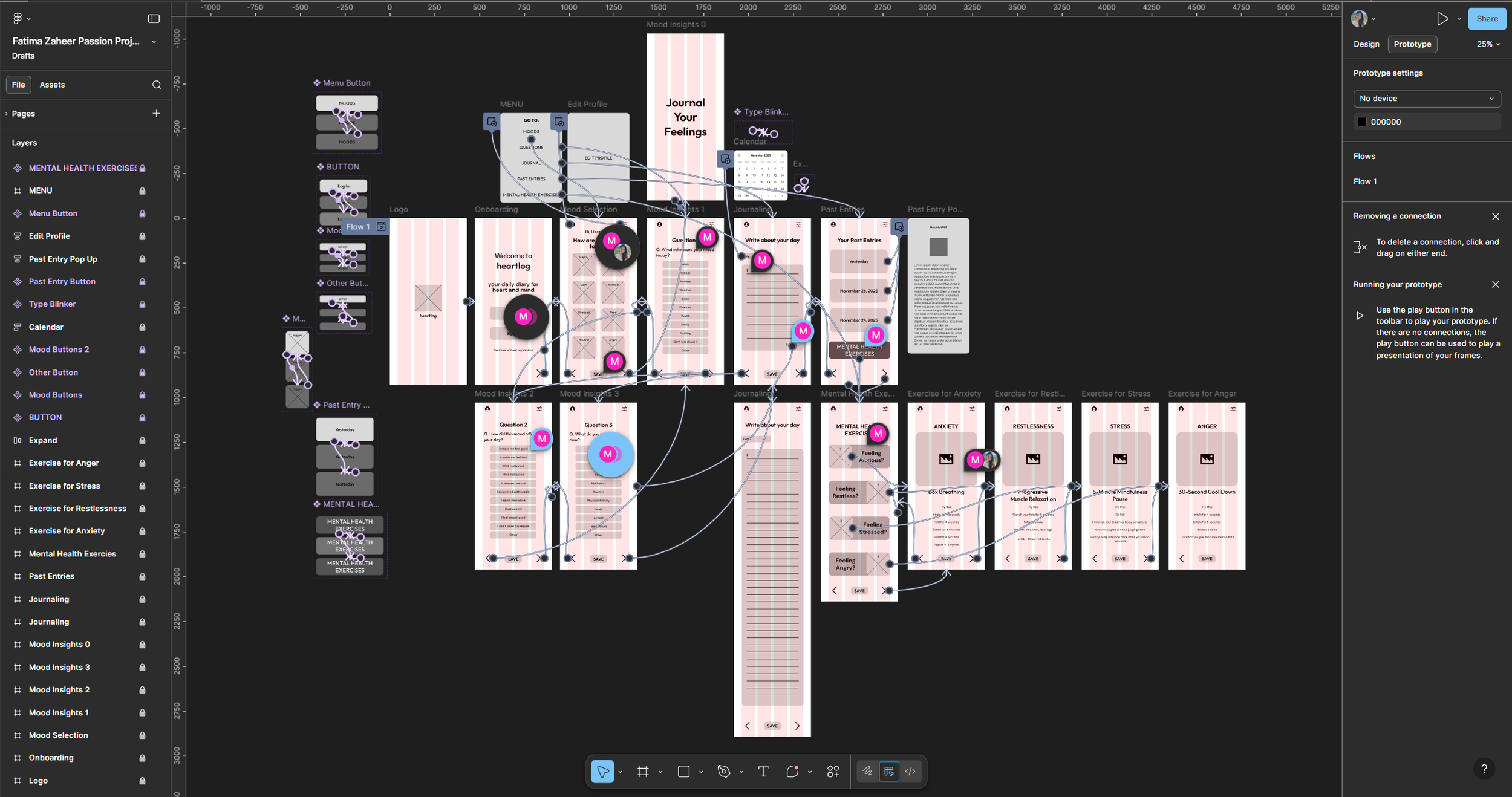Open the help question mark button
1512x797 pixels.
(x=1484, y=769)
